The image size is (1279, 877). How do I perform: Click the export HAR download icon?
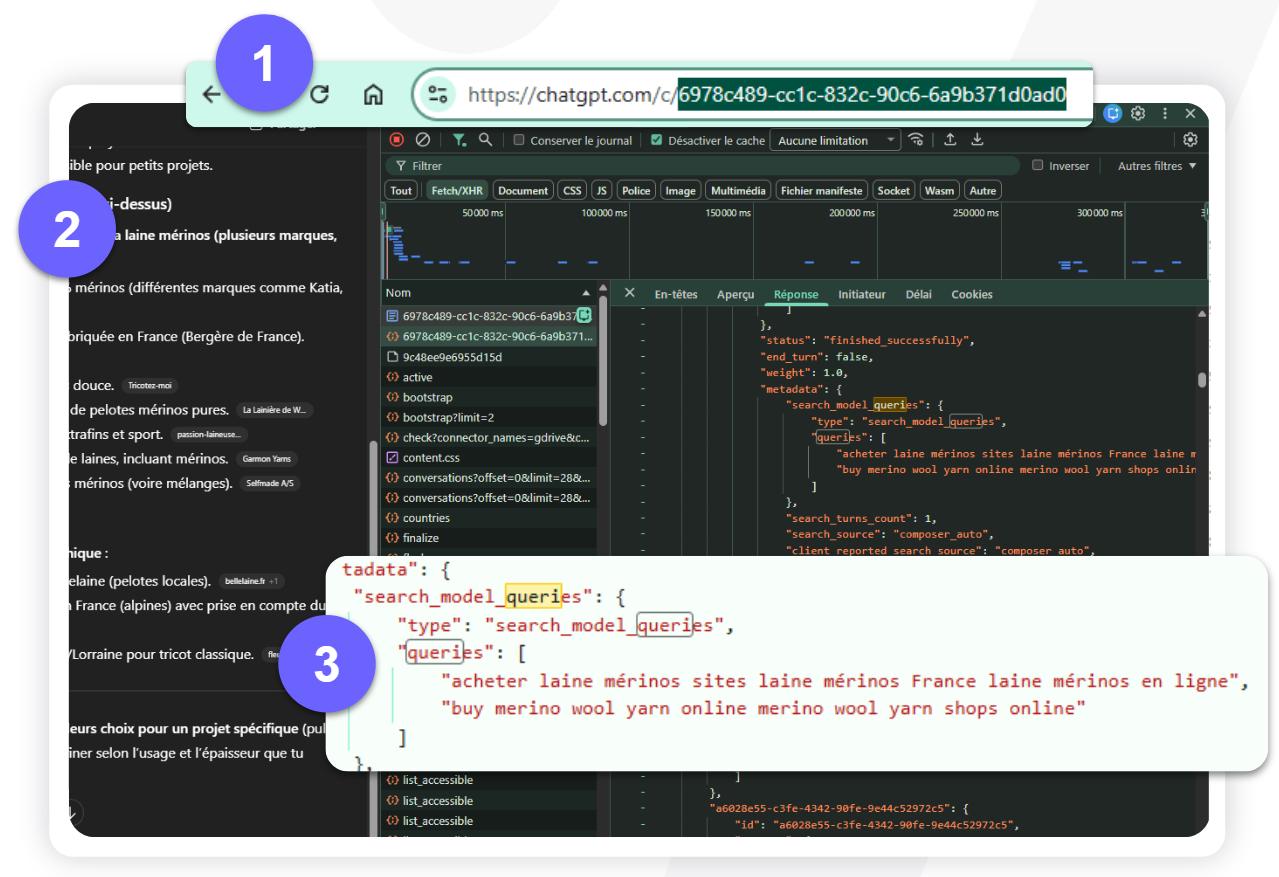point(978,140)
